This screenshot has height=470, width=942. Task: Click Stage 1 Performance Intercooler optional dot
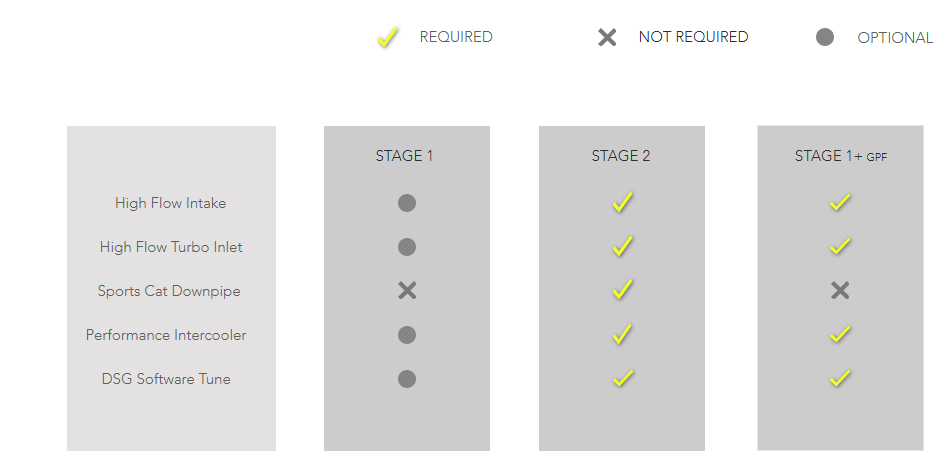point(407,335)
